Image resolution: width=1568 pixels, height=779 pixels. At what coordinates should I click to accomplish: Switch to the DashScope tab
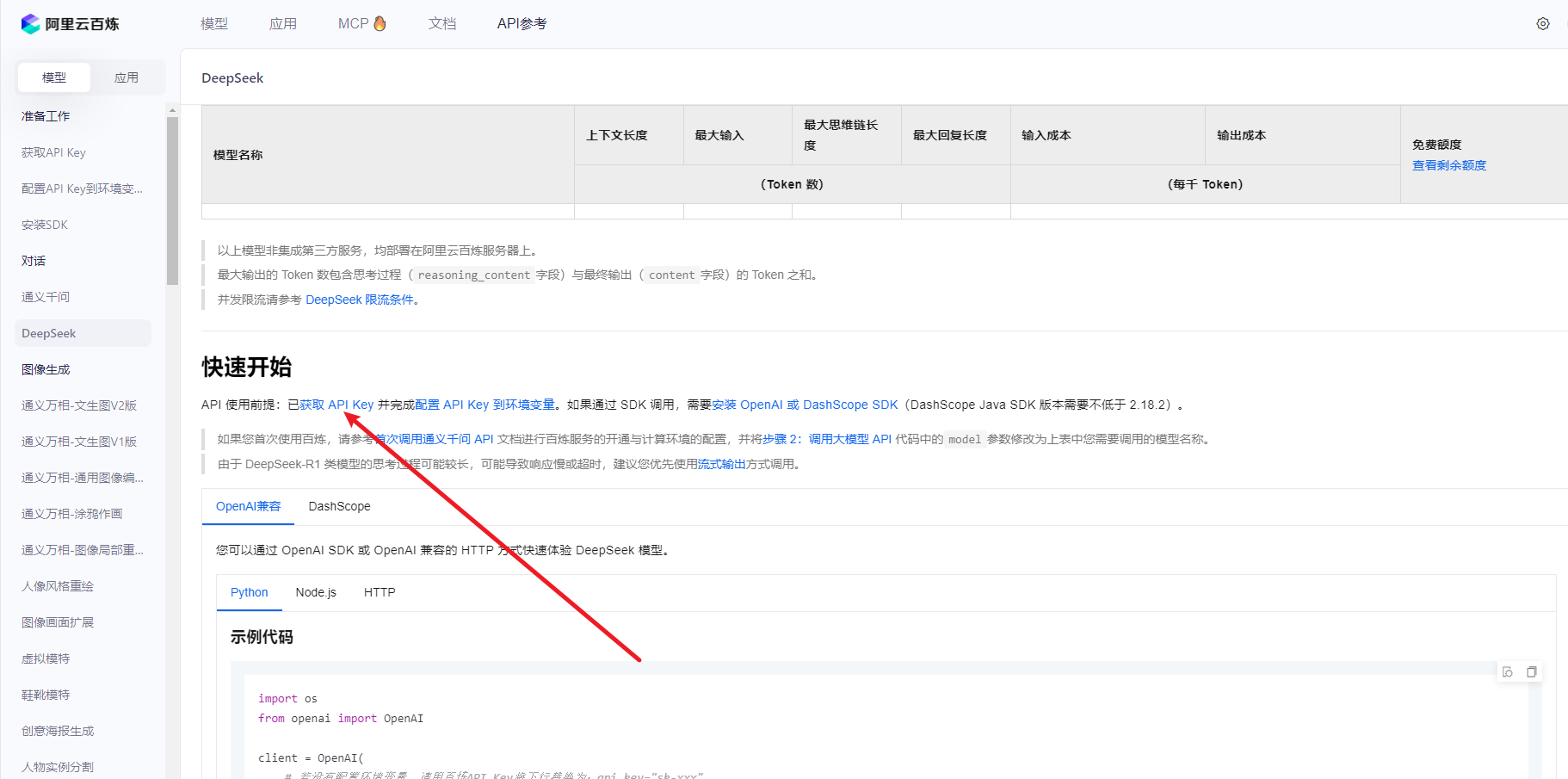click(x=340, y=506)
